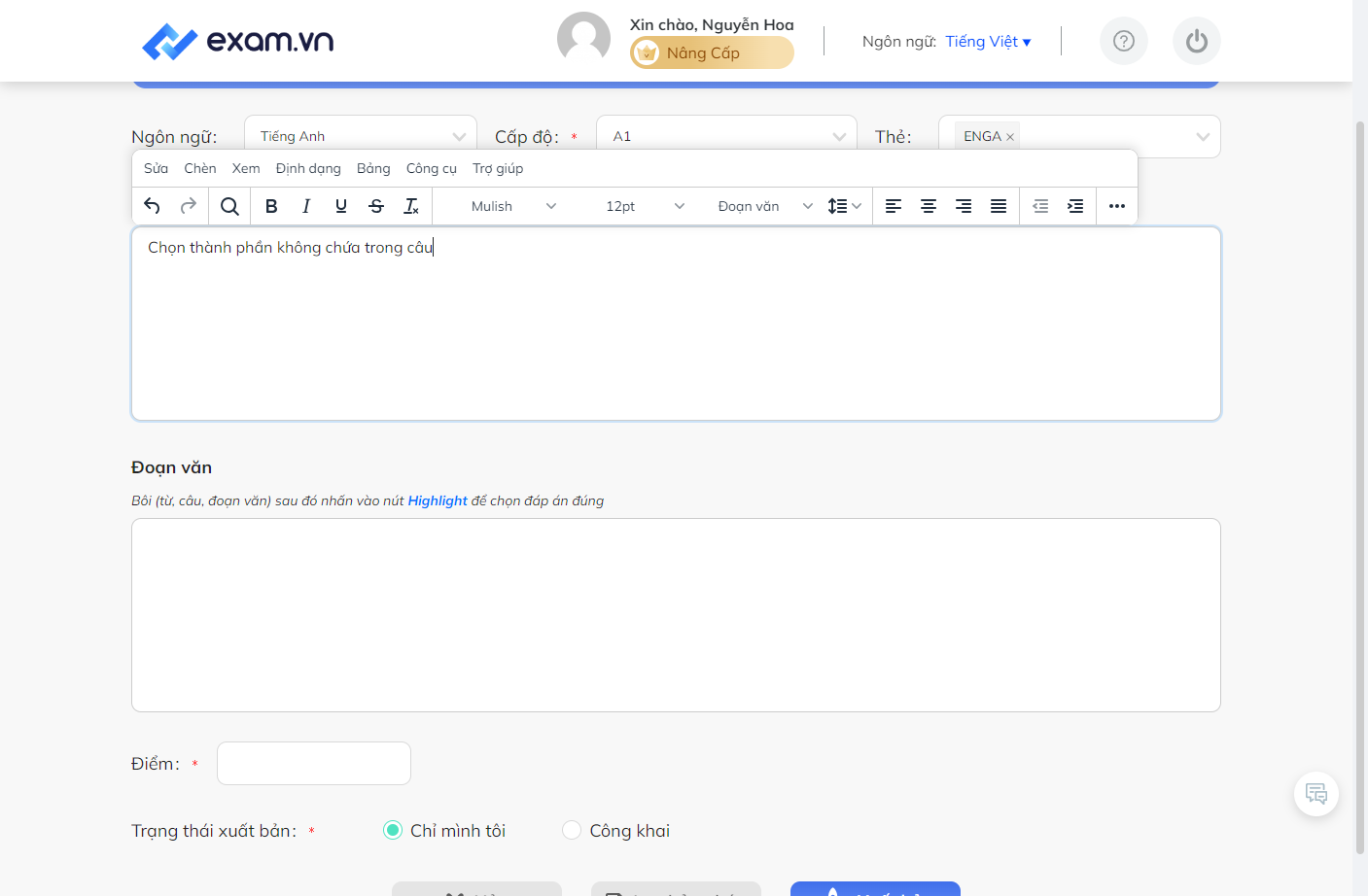Open the chat support widget
Screen dimensions: 1368x896
1316,794
